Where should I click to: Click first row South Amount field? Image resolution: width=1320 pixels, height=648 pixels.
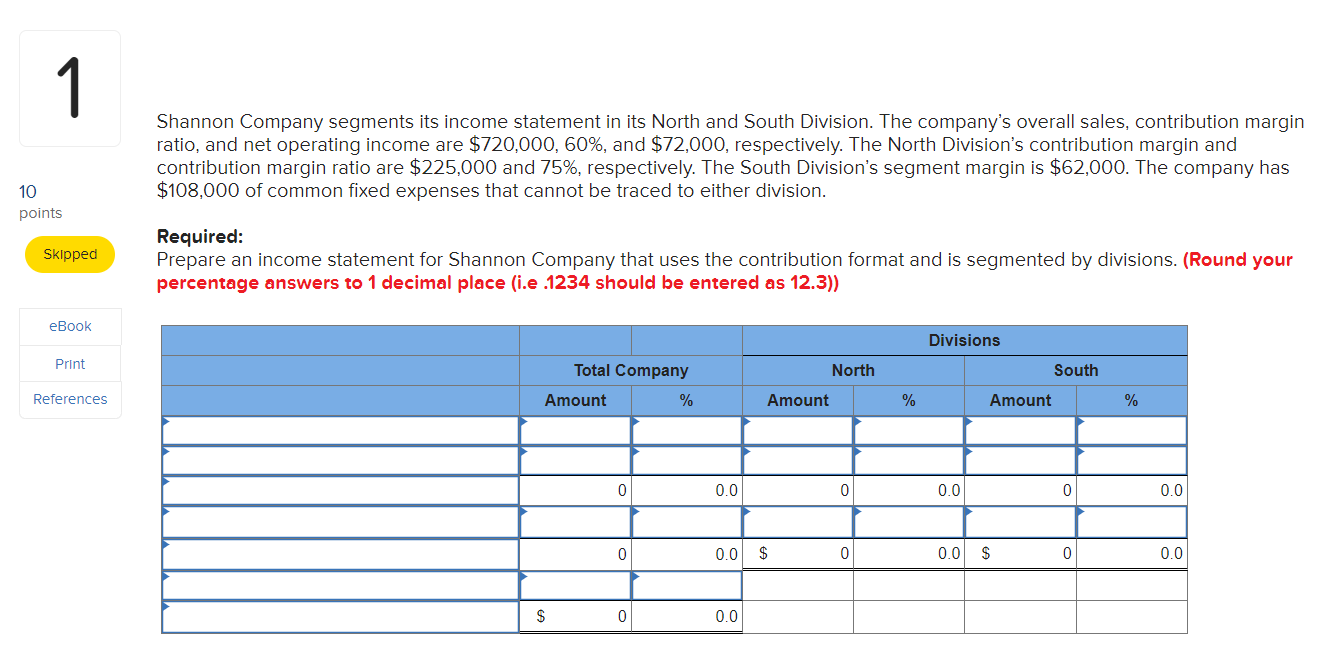(x=1021, y=431)
